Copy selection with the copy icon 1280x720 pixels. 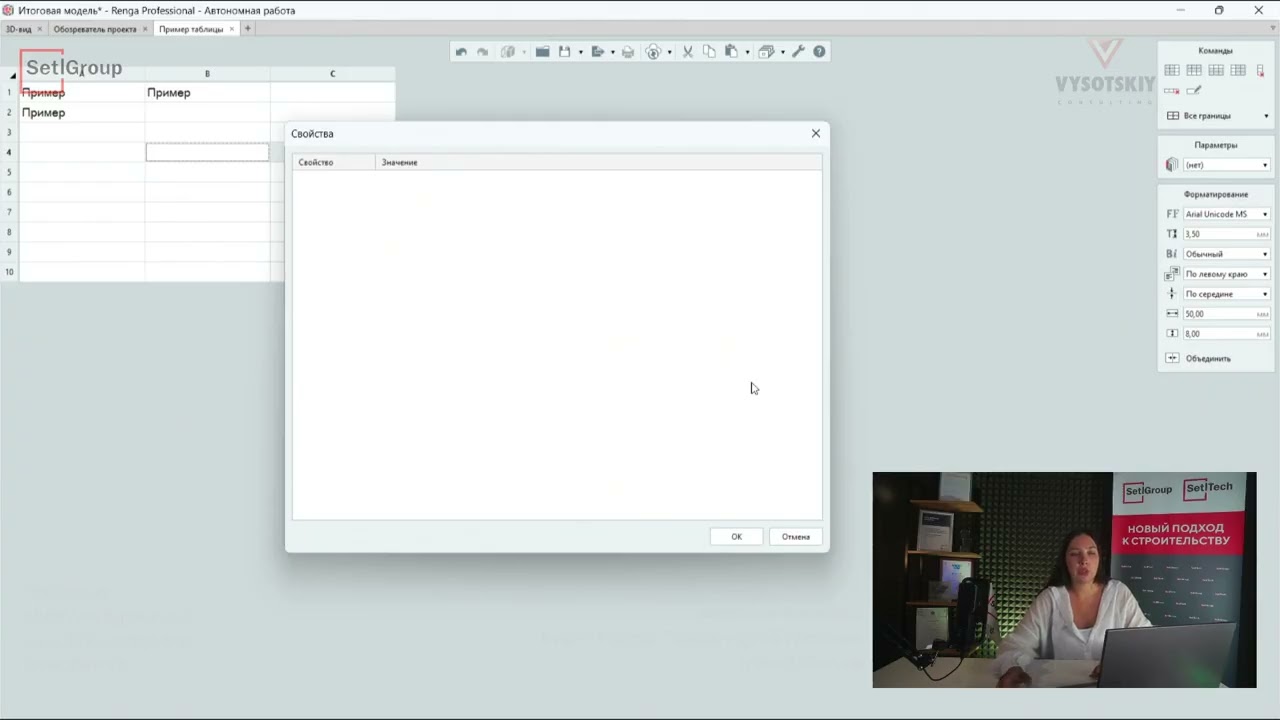709,52
